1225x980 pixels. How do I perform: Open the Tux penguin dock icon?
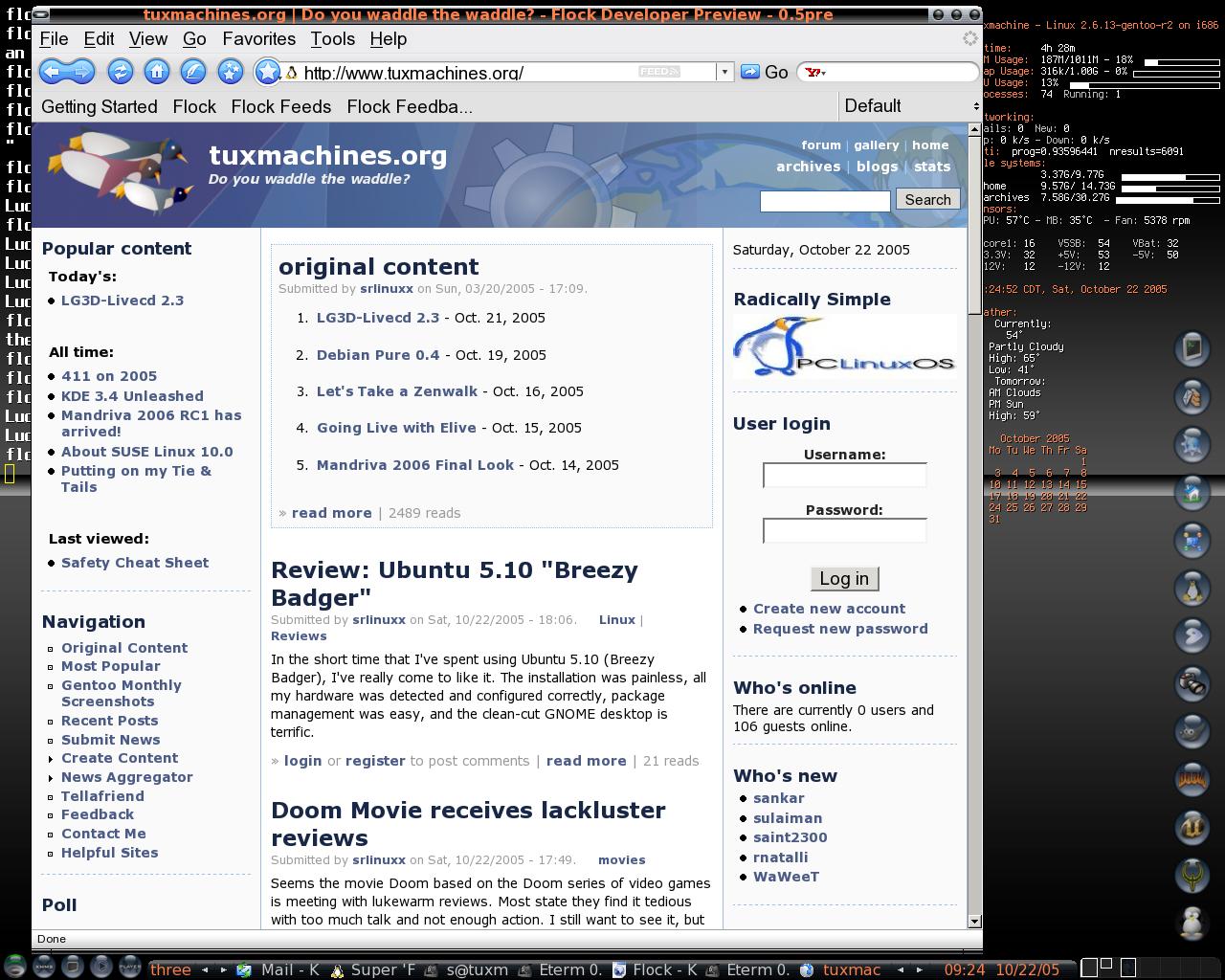(1192, 588)
